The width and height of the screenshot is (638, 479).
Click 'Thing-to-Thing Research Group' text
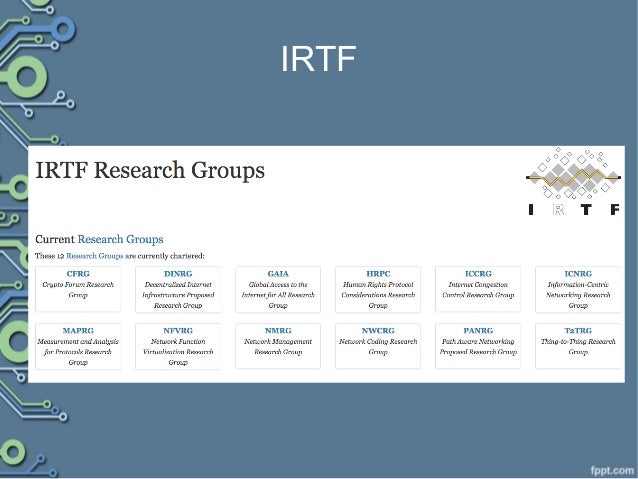[578, 346]
